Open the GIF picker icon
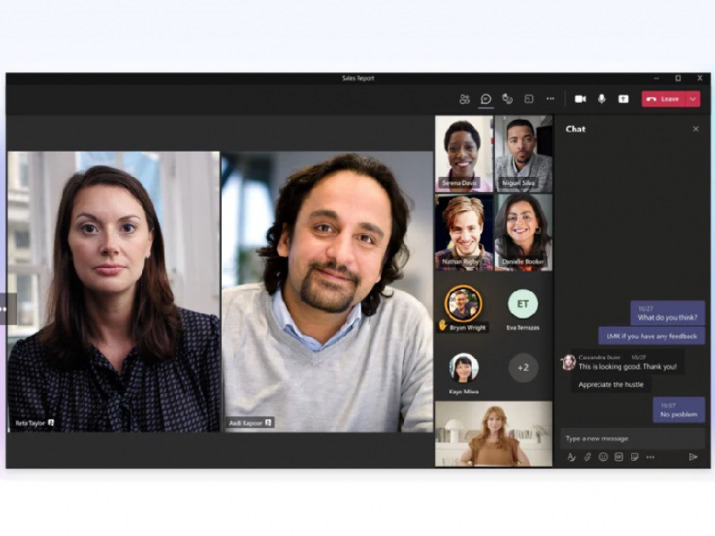The height and width of the screenshot is (536, 715). click(x=619, y=457)
